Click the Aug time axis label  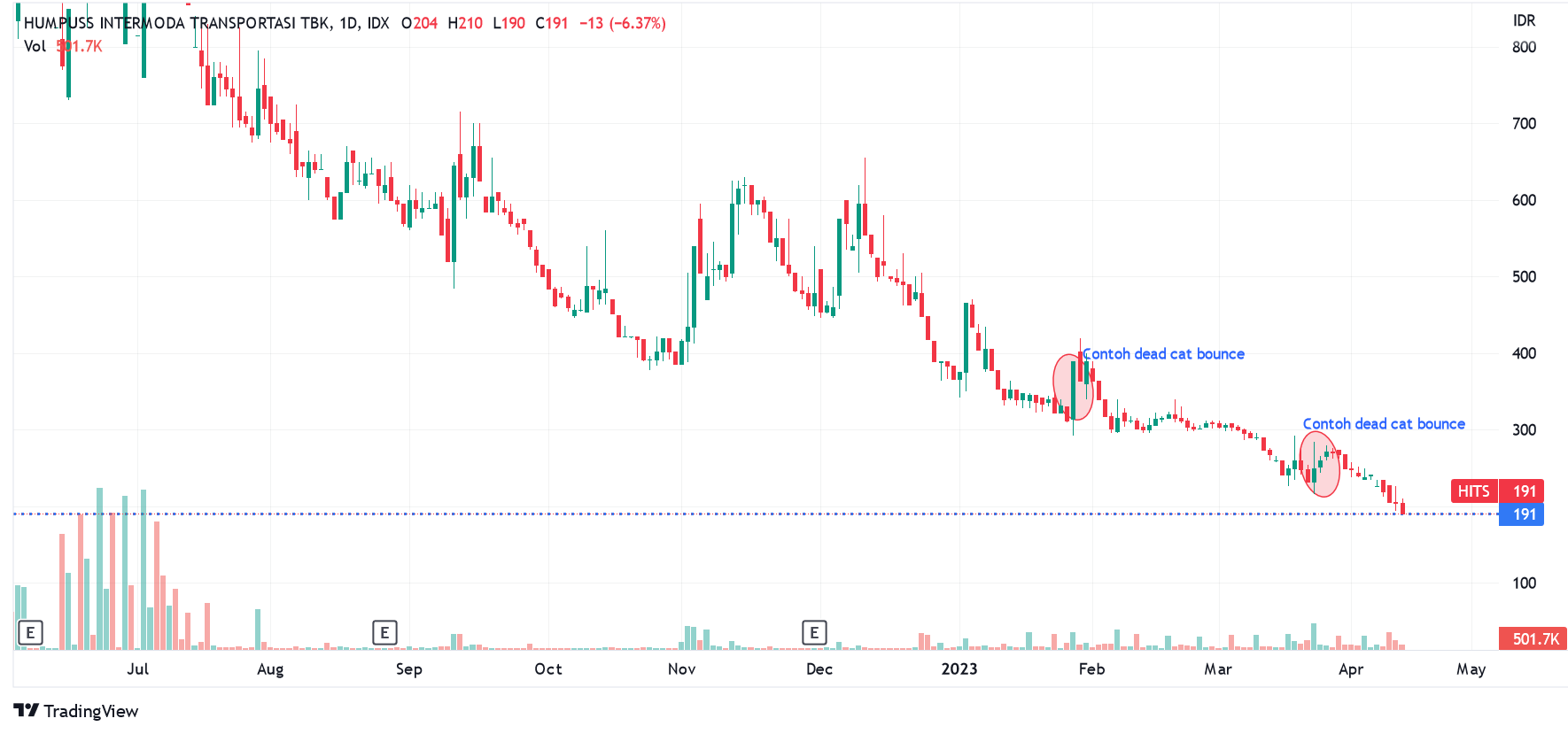[x=270, y=669]
